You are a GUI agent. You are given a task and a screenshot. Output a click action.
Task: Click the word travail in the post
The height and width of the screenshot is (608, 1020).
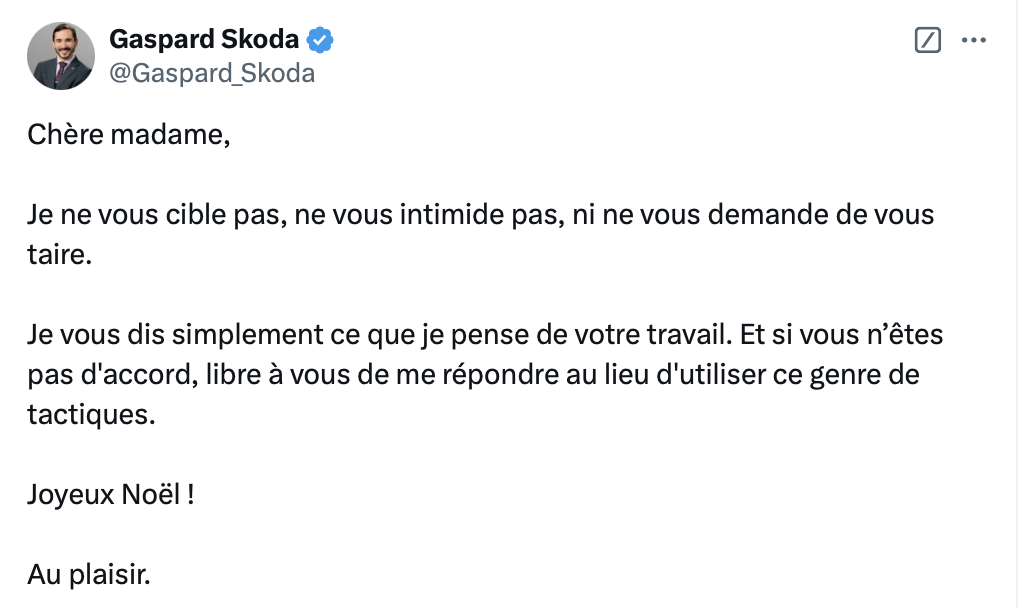[x=690, y=335]
